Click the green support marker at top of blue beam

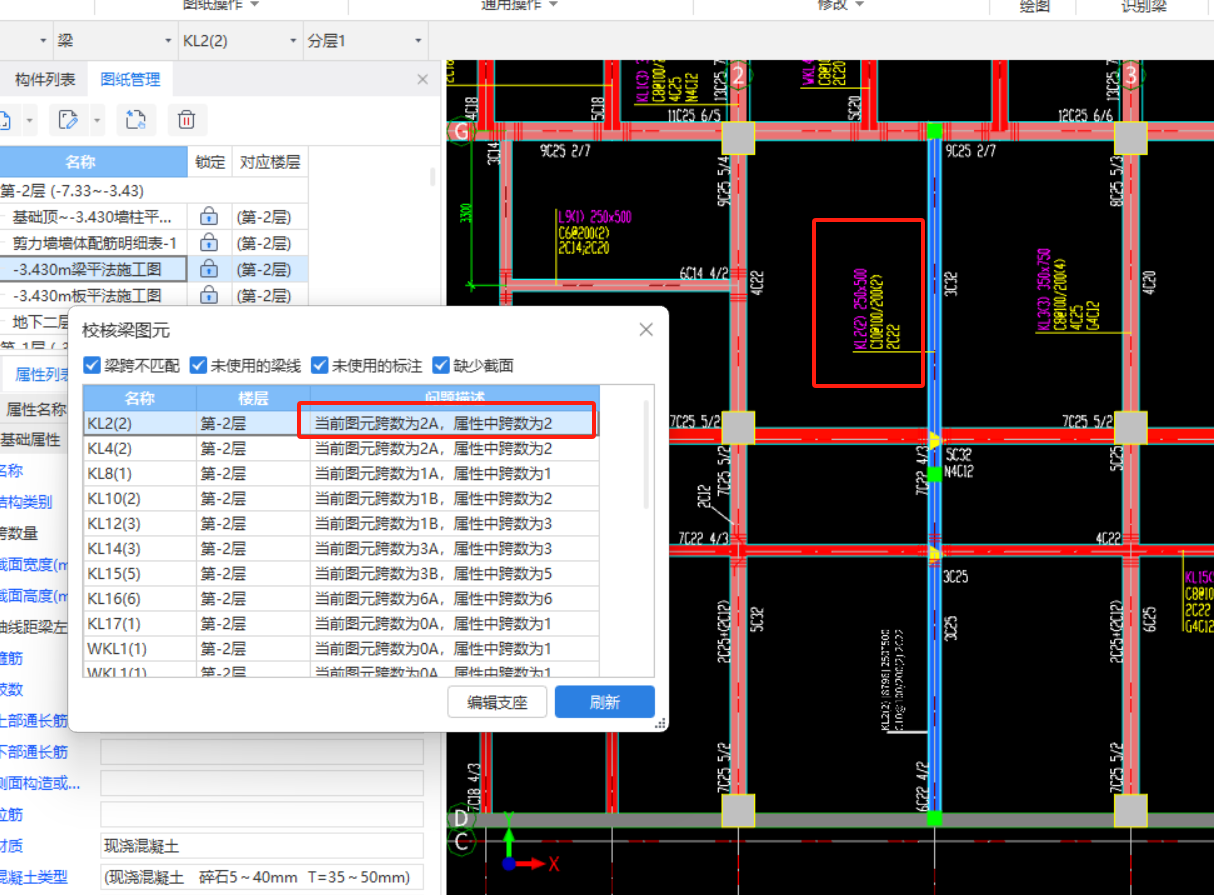coord(934,131)
